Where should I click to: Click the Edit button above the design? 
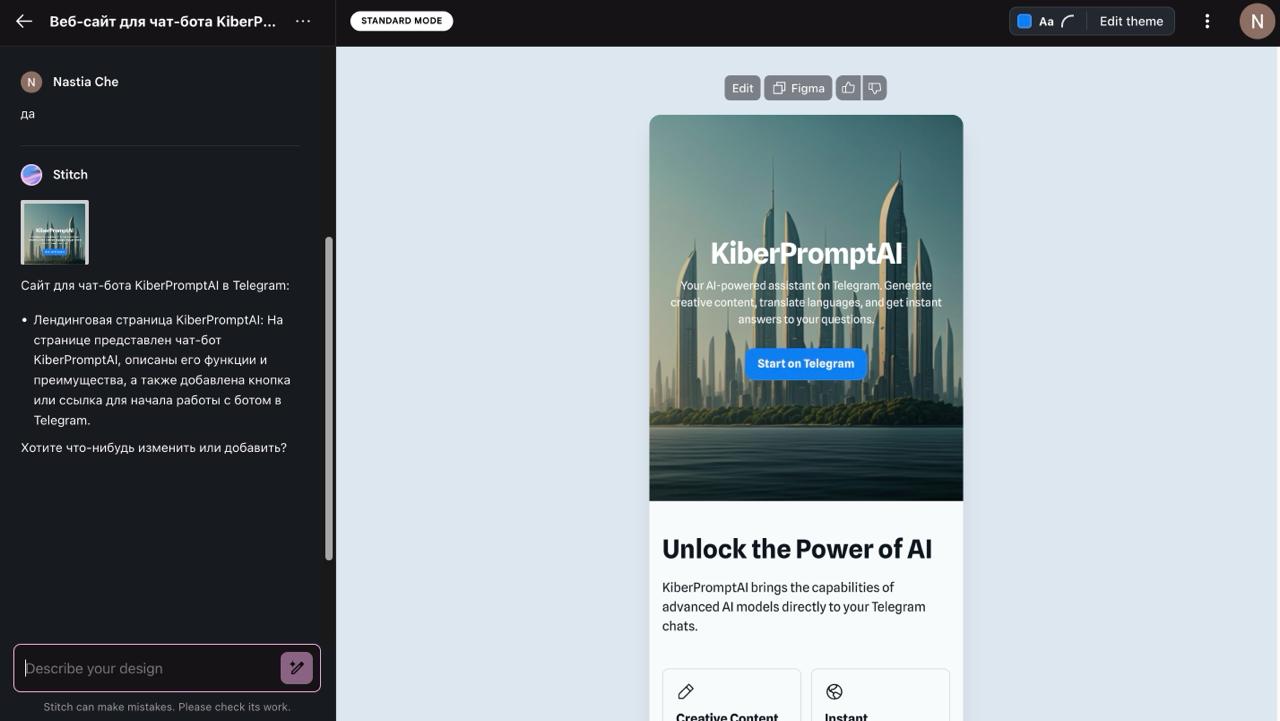coord(741,87)
